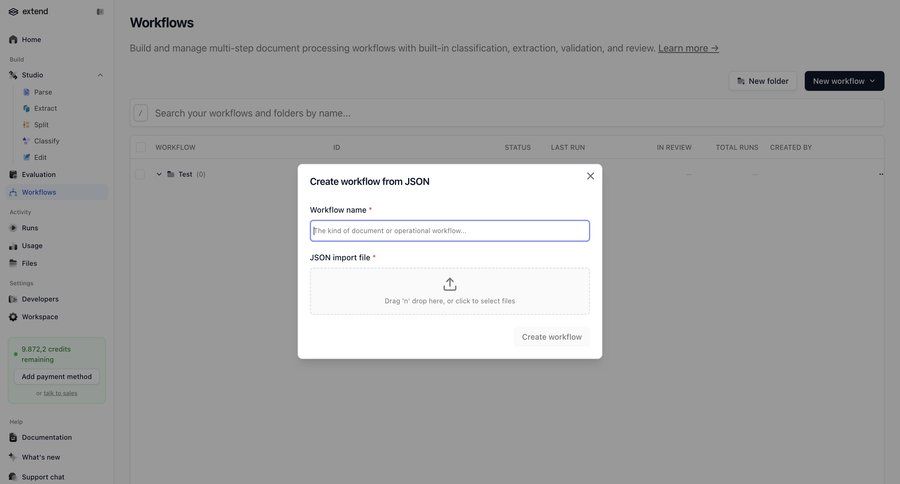Click the TOTAL RUNS column header
This screenshot has height=484, width=900.
[x=736, y=148]
